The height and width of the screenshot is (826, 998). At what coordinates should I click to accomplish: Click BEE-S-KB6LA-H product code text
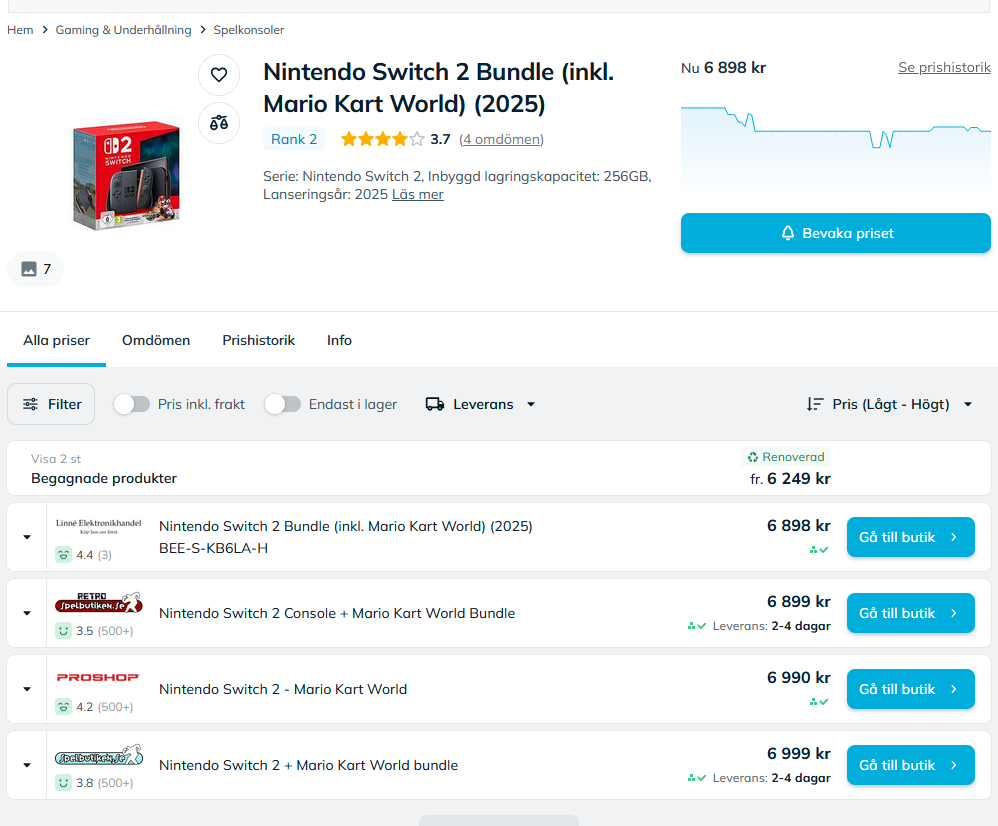213,548
